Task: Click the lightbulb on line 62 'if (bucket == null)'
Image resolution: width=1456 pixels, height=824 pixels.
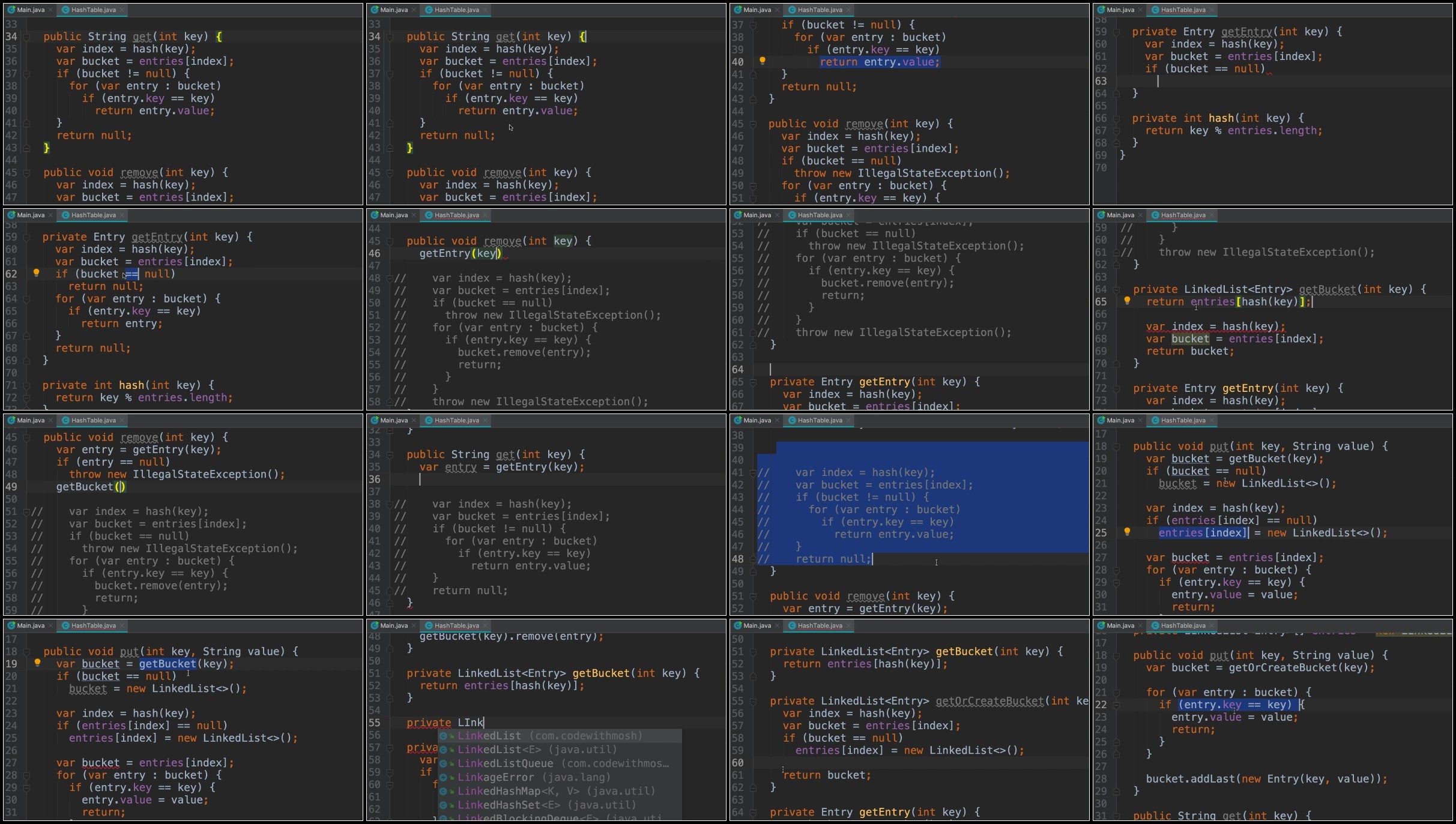Action: (36, 273)
